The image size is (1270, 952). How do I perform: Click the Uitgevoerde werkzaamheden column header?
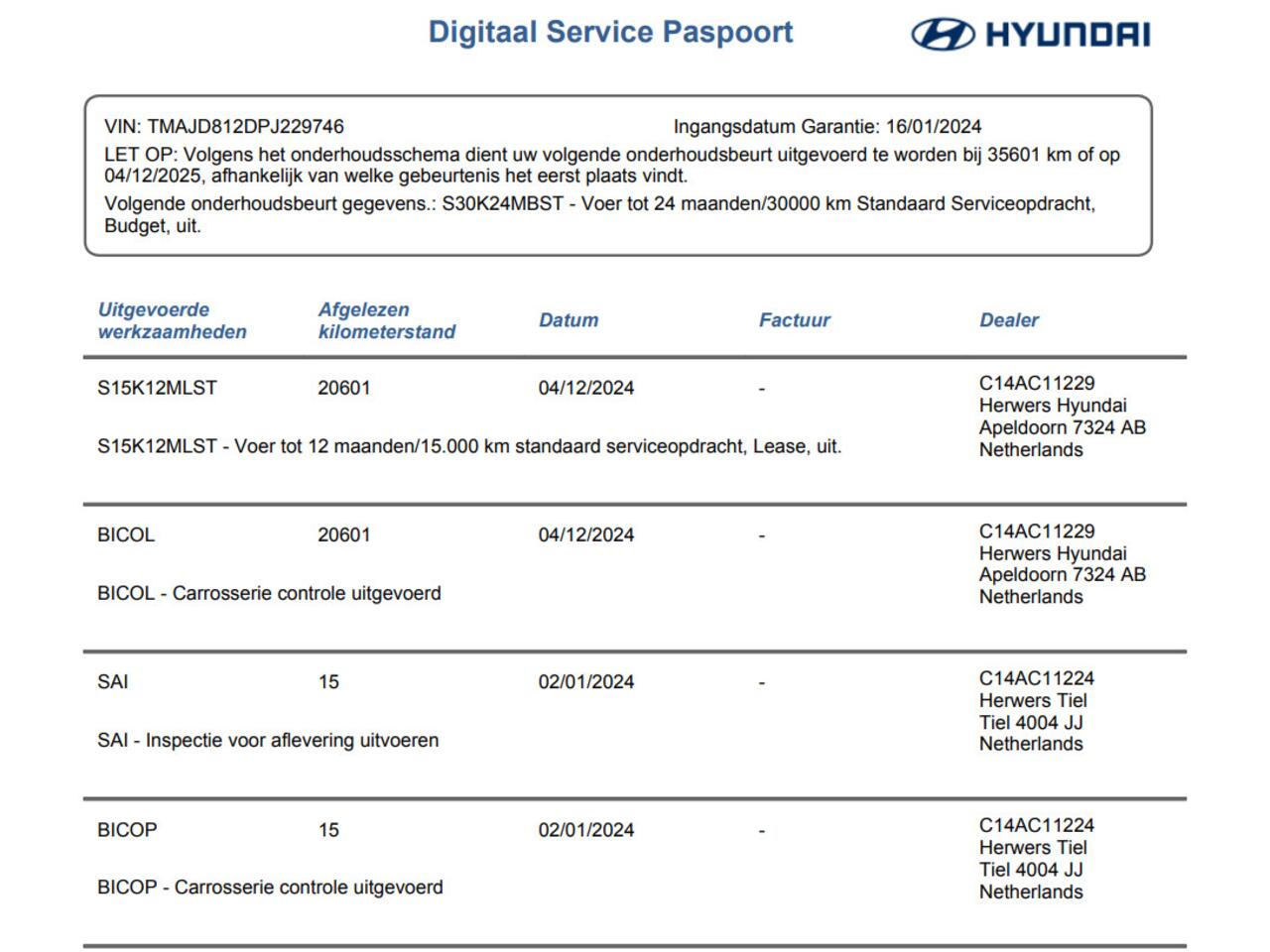click(x=172, y=320)
